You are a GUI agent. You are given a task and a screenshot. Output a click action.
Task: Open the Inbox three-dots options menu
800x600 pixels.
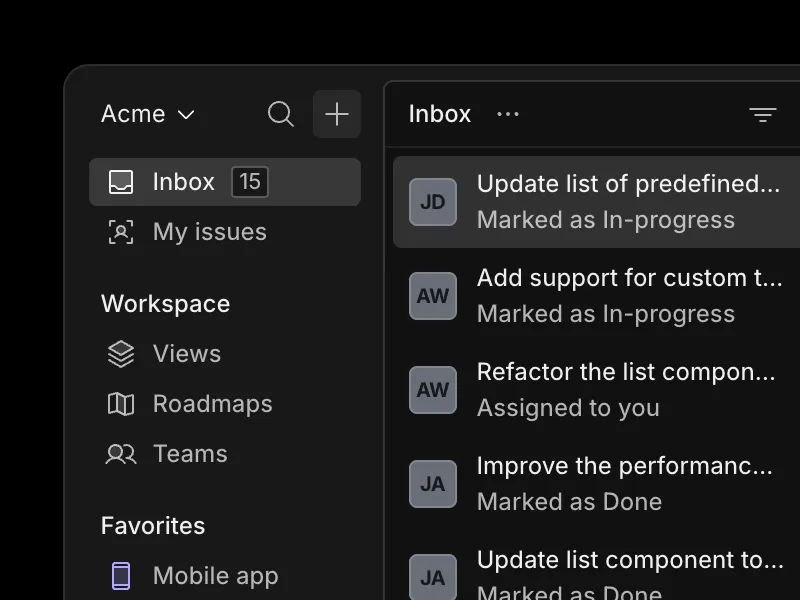tap(508, 114)
